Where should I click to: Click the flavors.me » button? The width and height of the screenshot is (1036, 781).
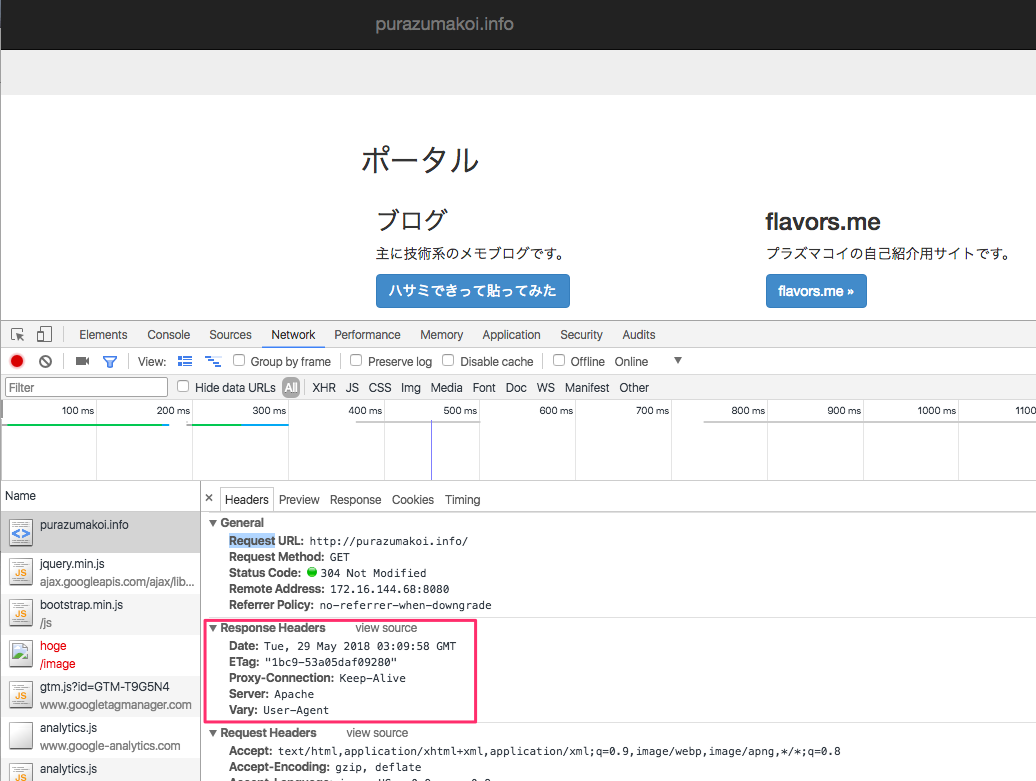(816, 291)
